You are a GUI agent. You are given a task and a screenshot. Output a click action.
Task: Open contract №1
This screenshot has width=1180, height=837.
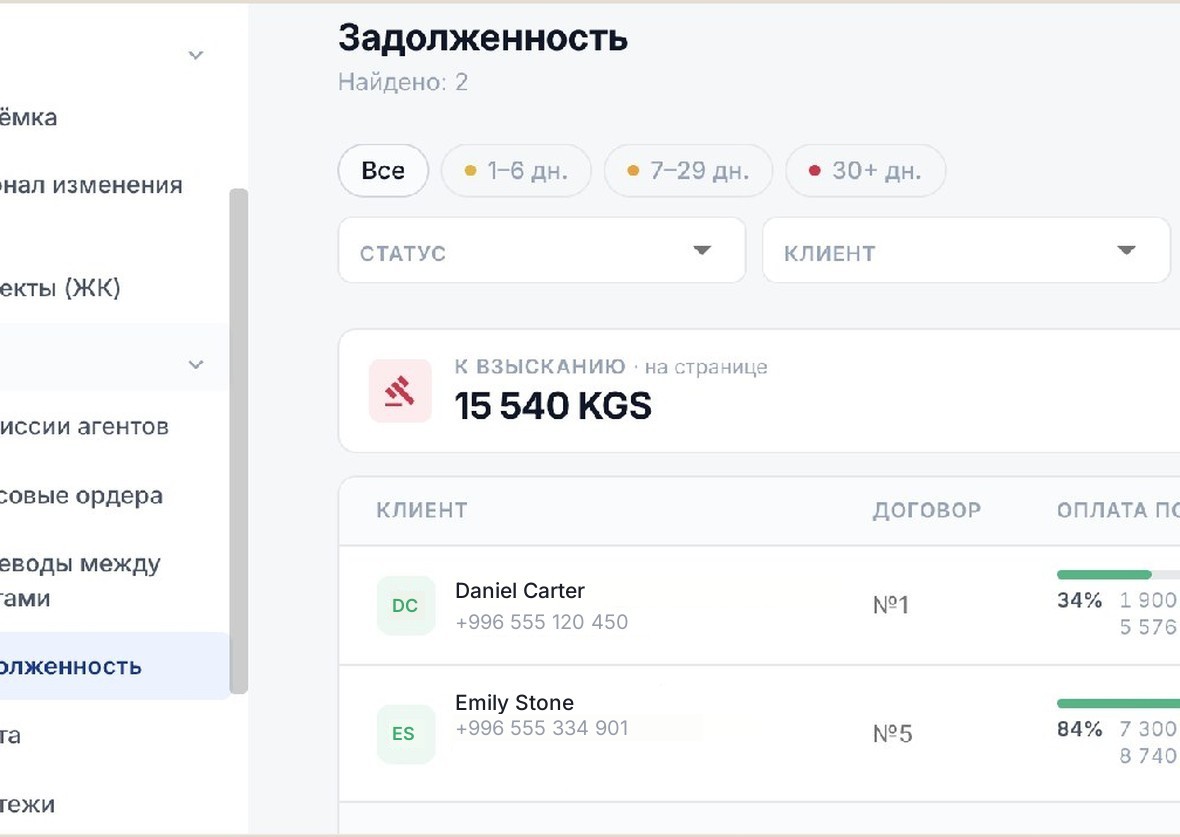coord(891,605)
